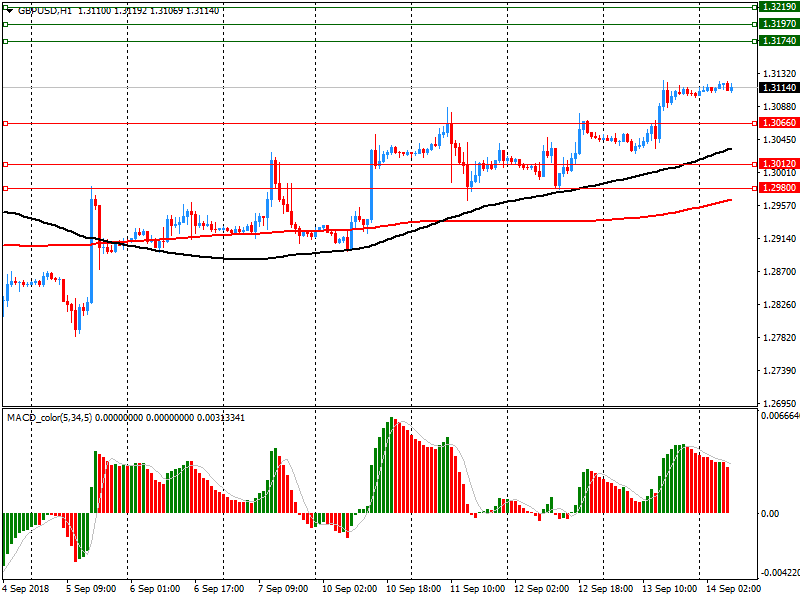This screenshot has height=600, width=800.
Task: Click the 10 Sep 02:00 time label
Action: pos(349,589)
